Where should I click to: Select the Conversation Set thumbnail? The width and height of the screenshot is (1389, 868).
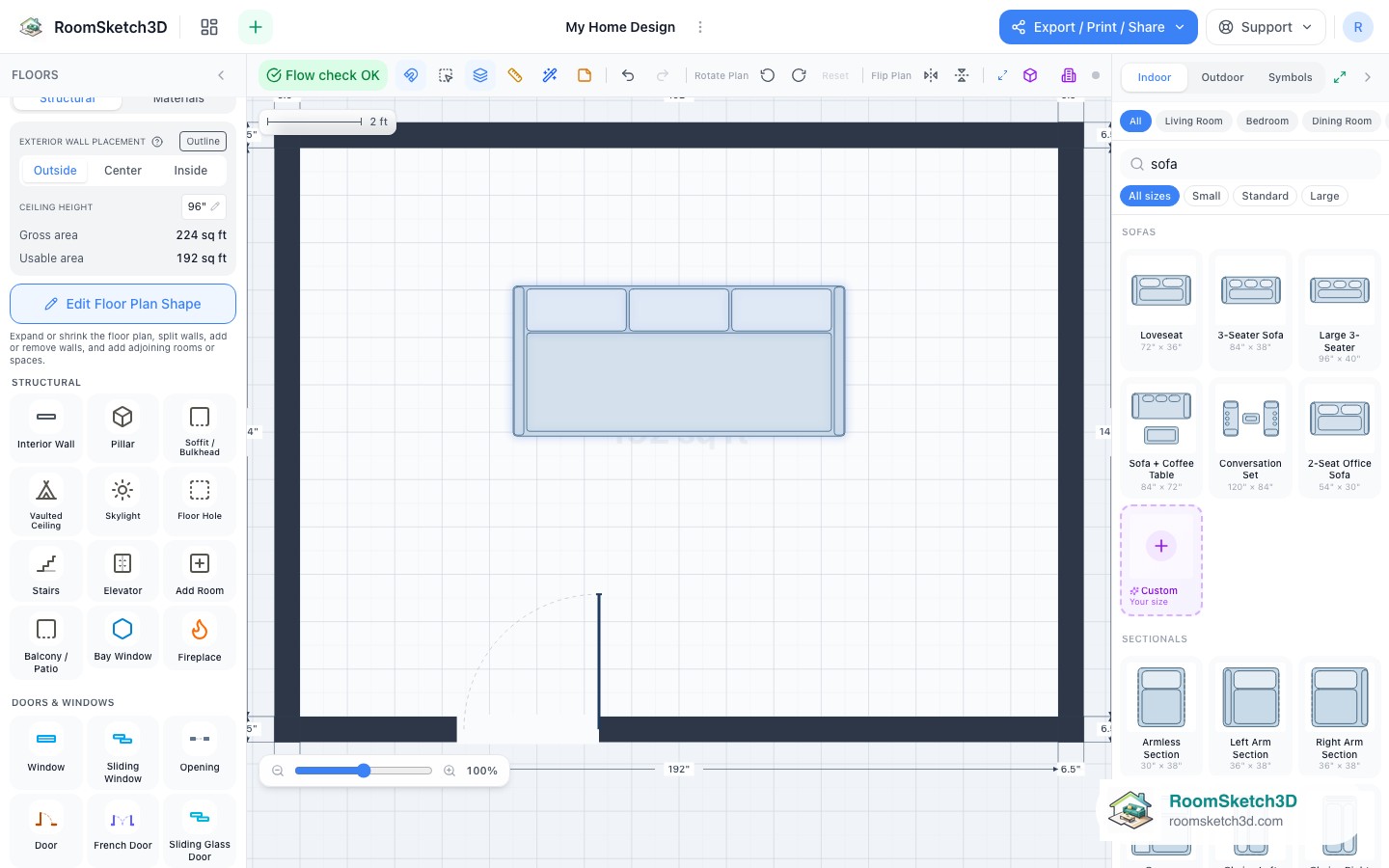click(x=1250, y=439)
